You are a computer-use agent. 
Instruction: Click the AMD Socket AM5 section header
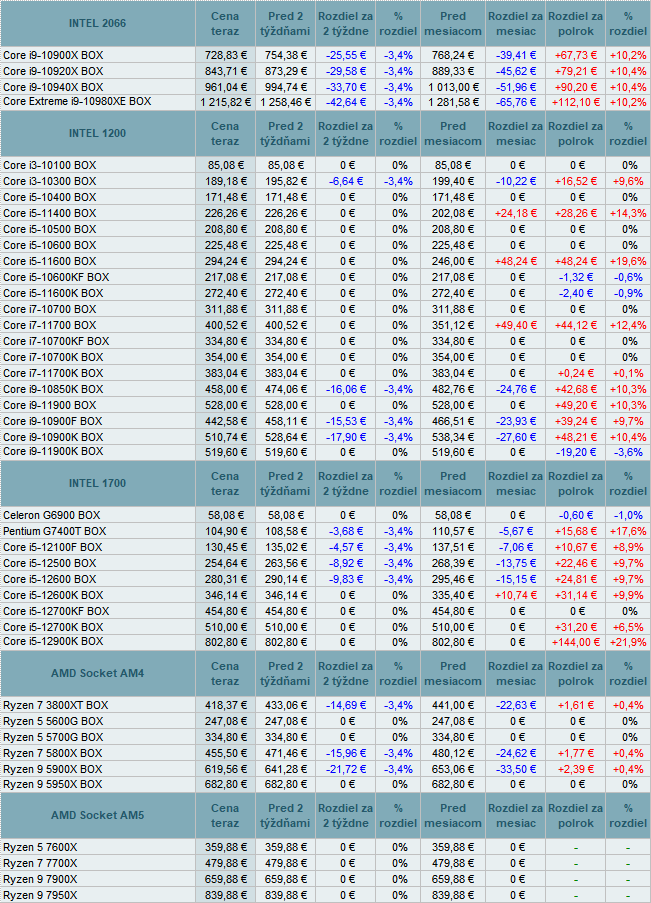pyautogui.click(x=97, y=815)
